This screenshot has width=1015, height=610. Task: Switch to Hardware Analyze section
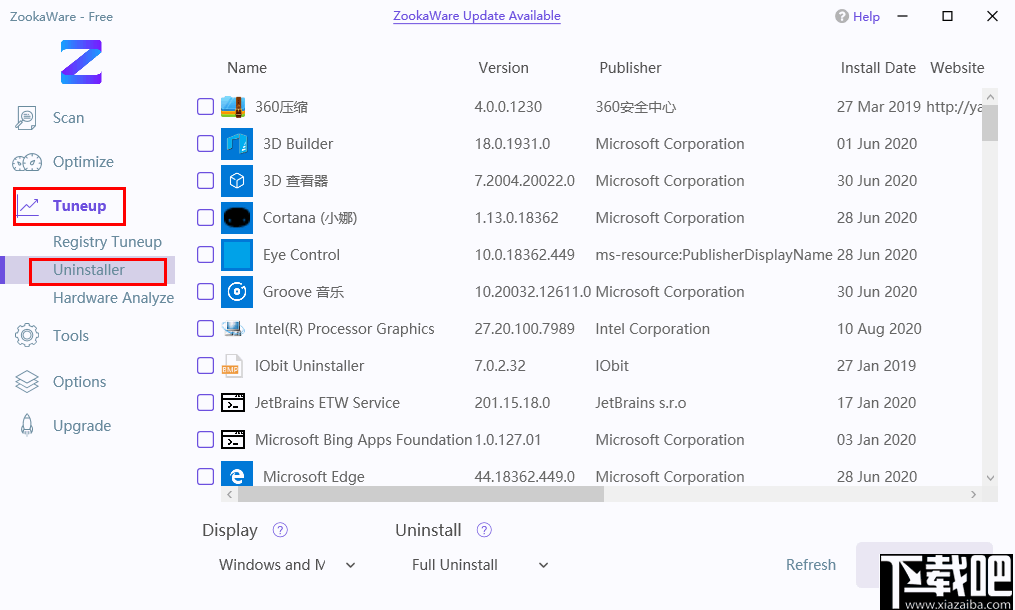click(x=113, y=298)
